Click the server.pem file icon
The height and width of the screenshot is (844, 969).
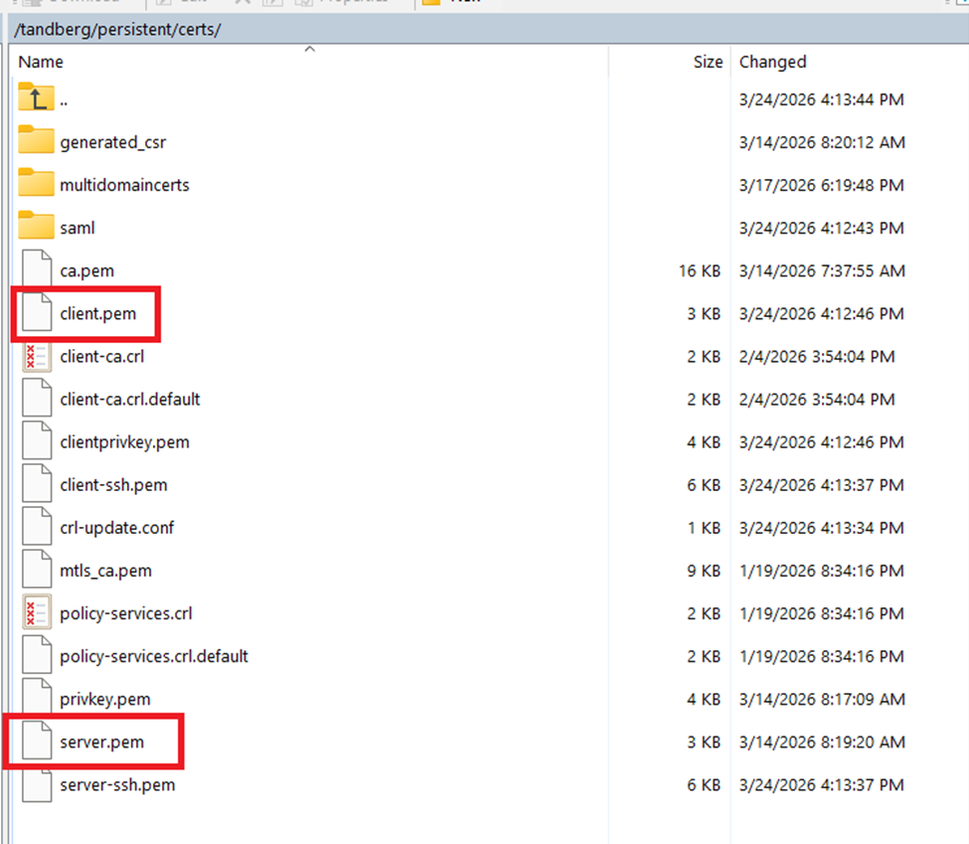tap(36, 741)
